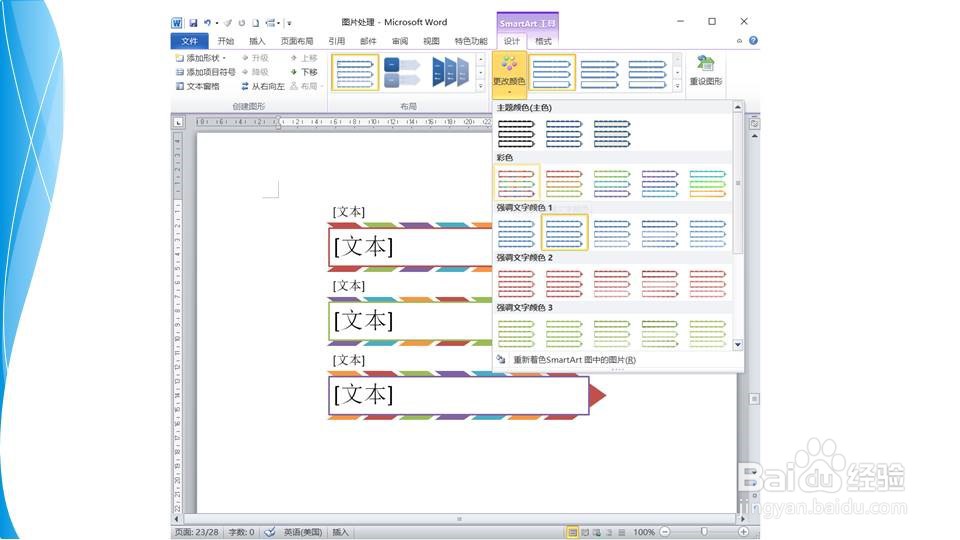The height and width of the screenshot is (540, 960).
Task: Choose first dark primary theme color option
Action: (x=516, y=133)
